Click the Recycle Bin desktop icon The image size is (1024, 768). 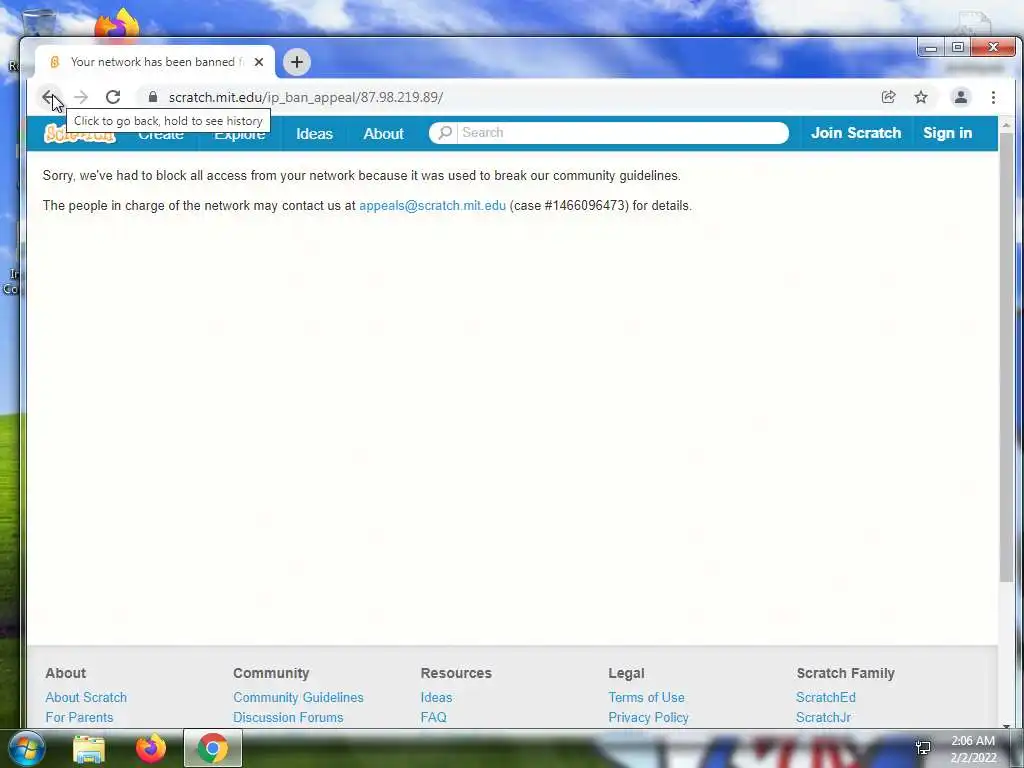[x=38, y=25]
